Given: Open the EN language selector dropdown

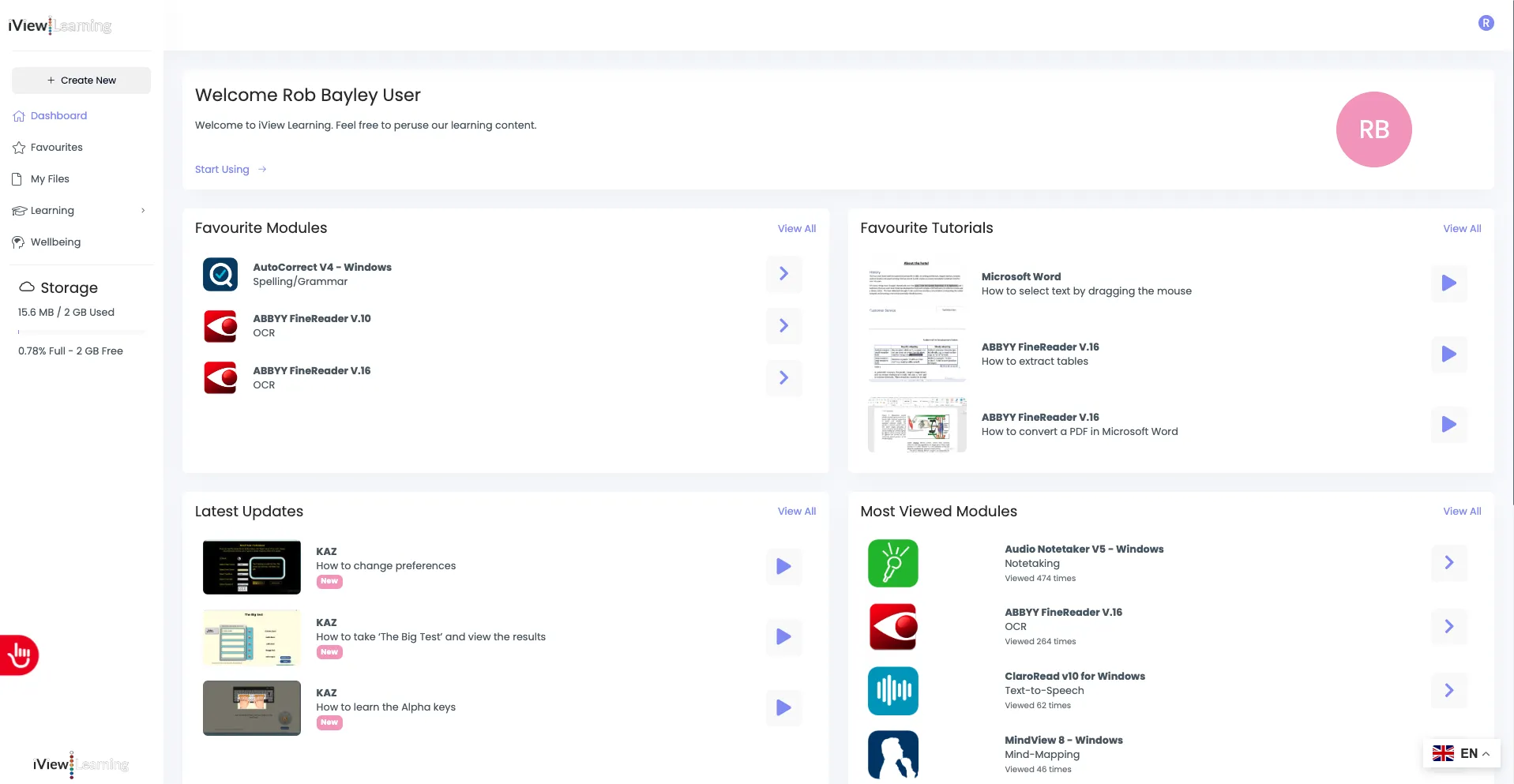Looking at the screenshot, I should coord(1461,753).
